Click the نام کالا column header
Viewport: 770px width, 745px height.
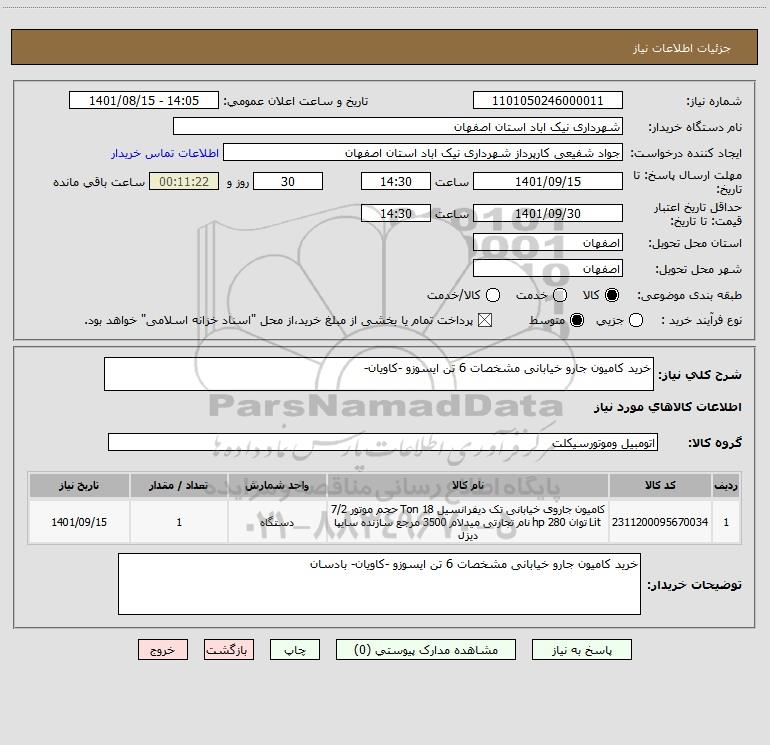coord(468,485)
